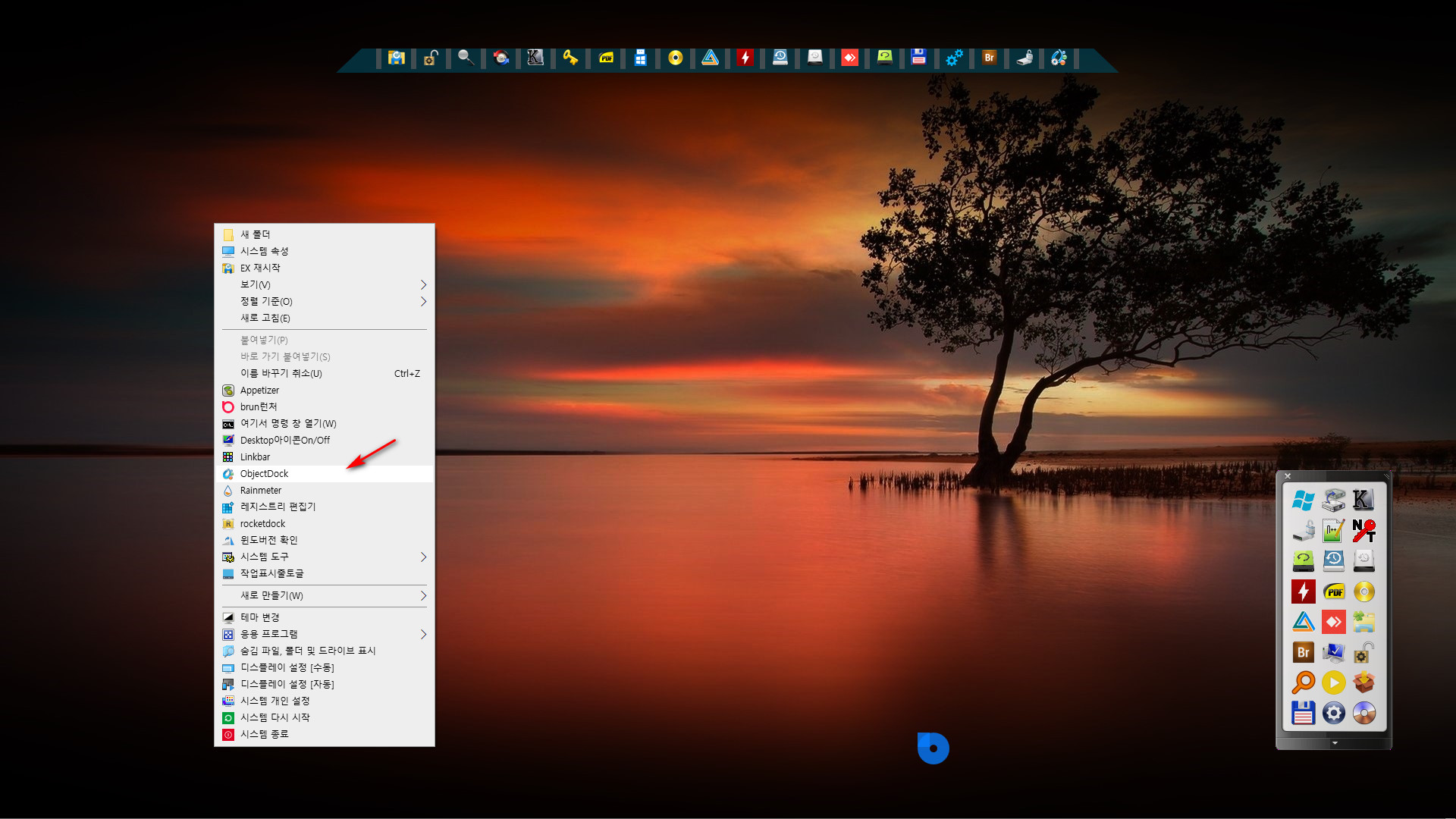Select 이름 바꾸기 취소(U) entry
1456x819 pixels.
pos(325,373)
